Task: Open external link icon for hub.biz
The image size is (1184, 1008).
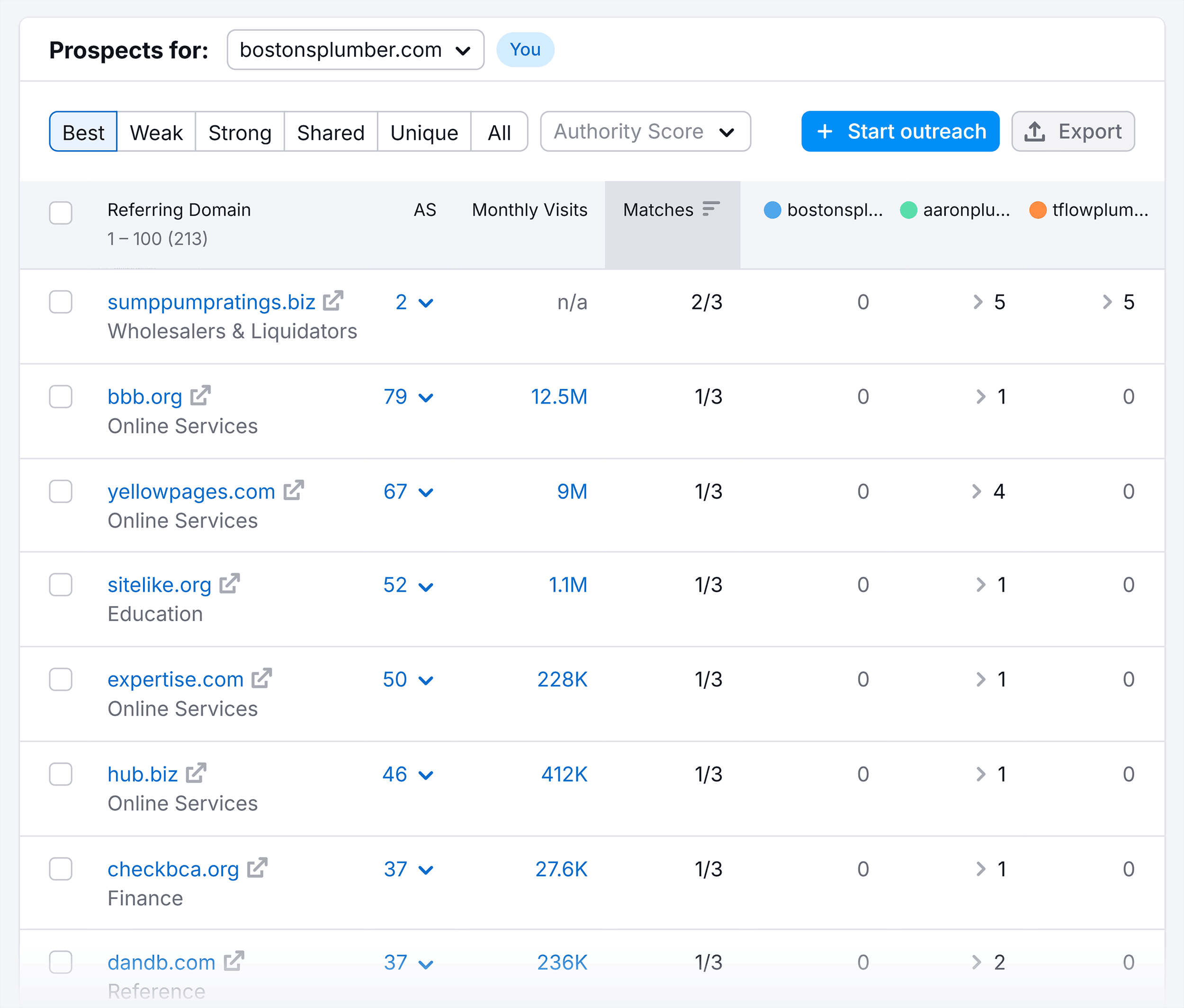Action: 196,773
